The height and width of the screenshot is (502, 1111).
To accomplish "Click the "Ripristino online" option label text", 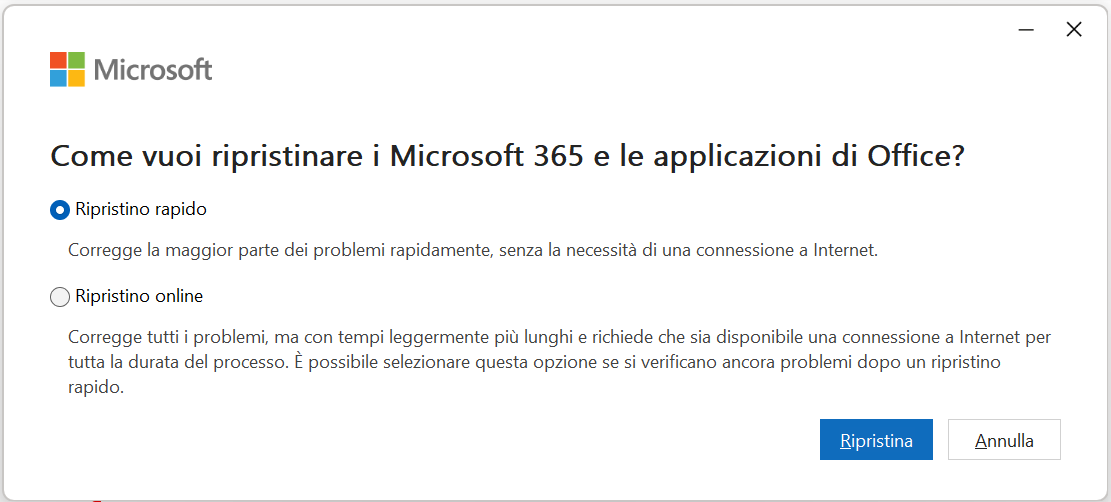I will 139,296.
